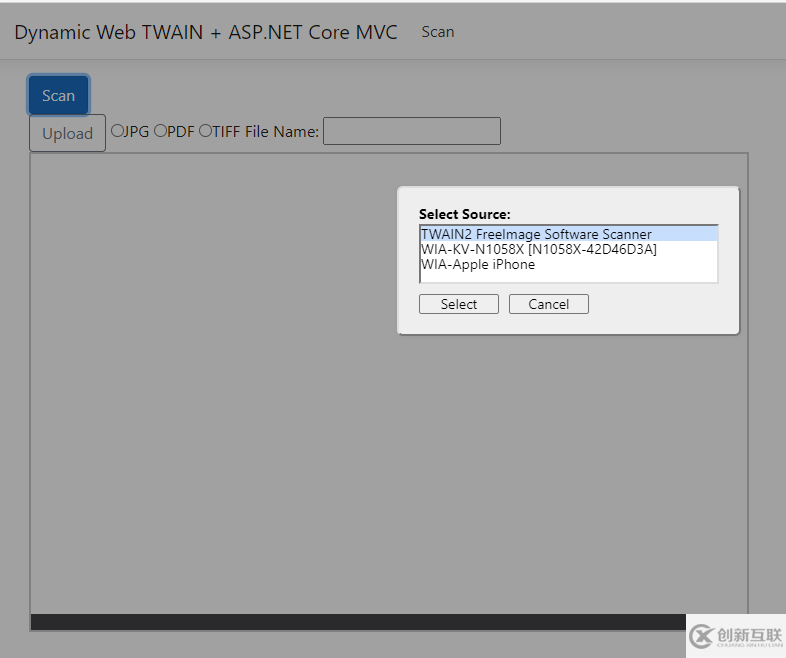Confirm source with Select button
Image resolution: width=786 pixels, height=658 pixels.
coord(459,304)
